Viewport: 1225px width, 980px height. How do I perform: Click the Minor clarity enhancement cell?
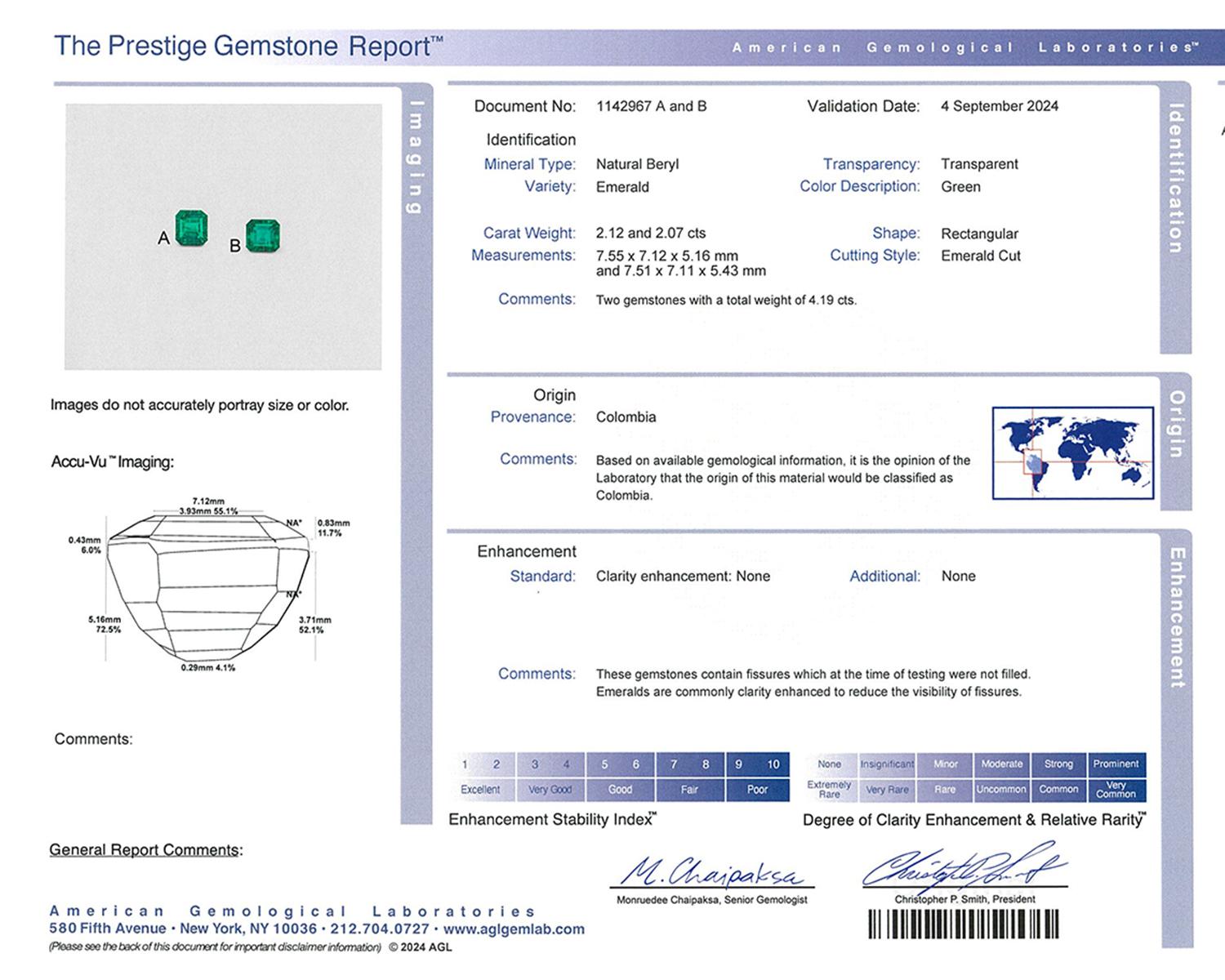pyautogui.click(x=945, y=764)
